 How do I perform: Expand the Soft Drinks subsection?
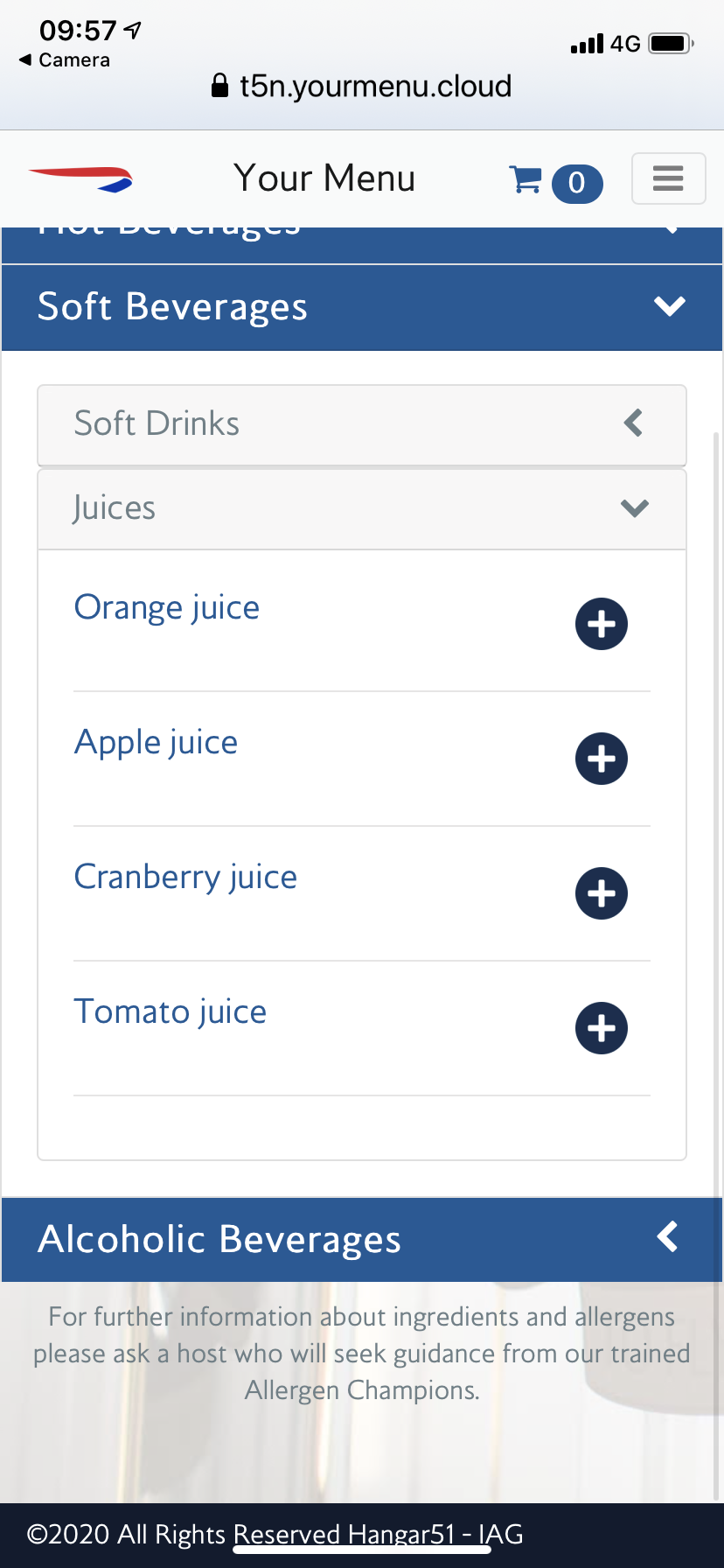point(362,424)
